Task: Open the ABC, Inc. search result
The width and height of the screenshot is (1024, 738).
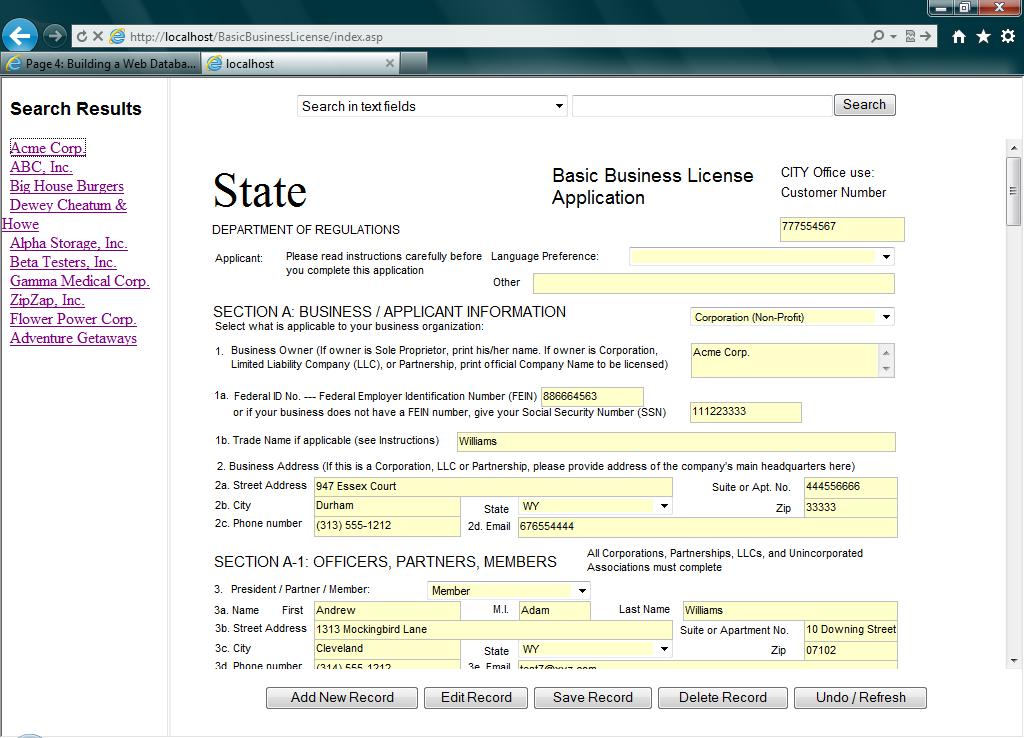Action: [40, 167]
